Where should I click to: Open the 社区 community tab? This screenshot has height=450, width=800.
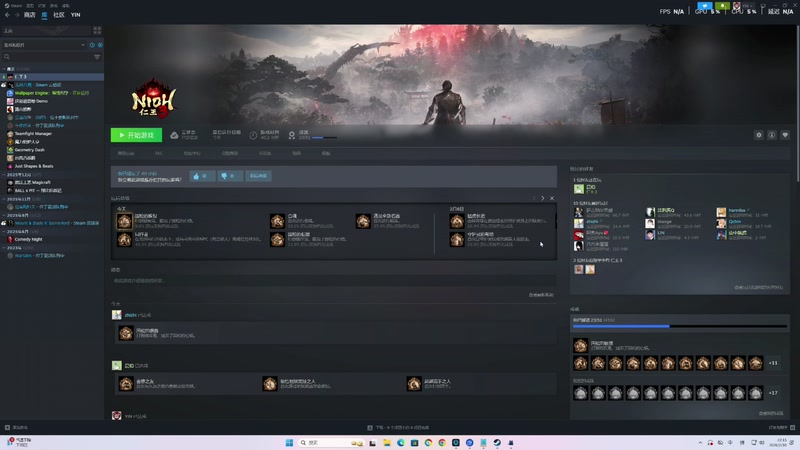point(59,15)
